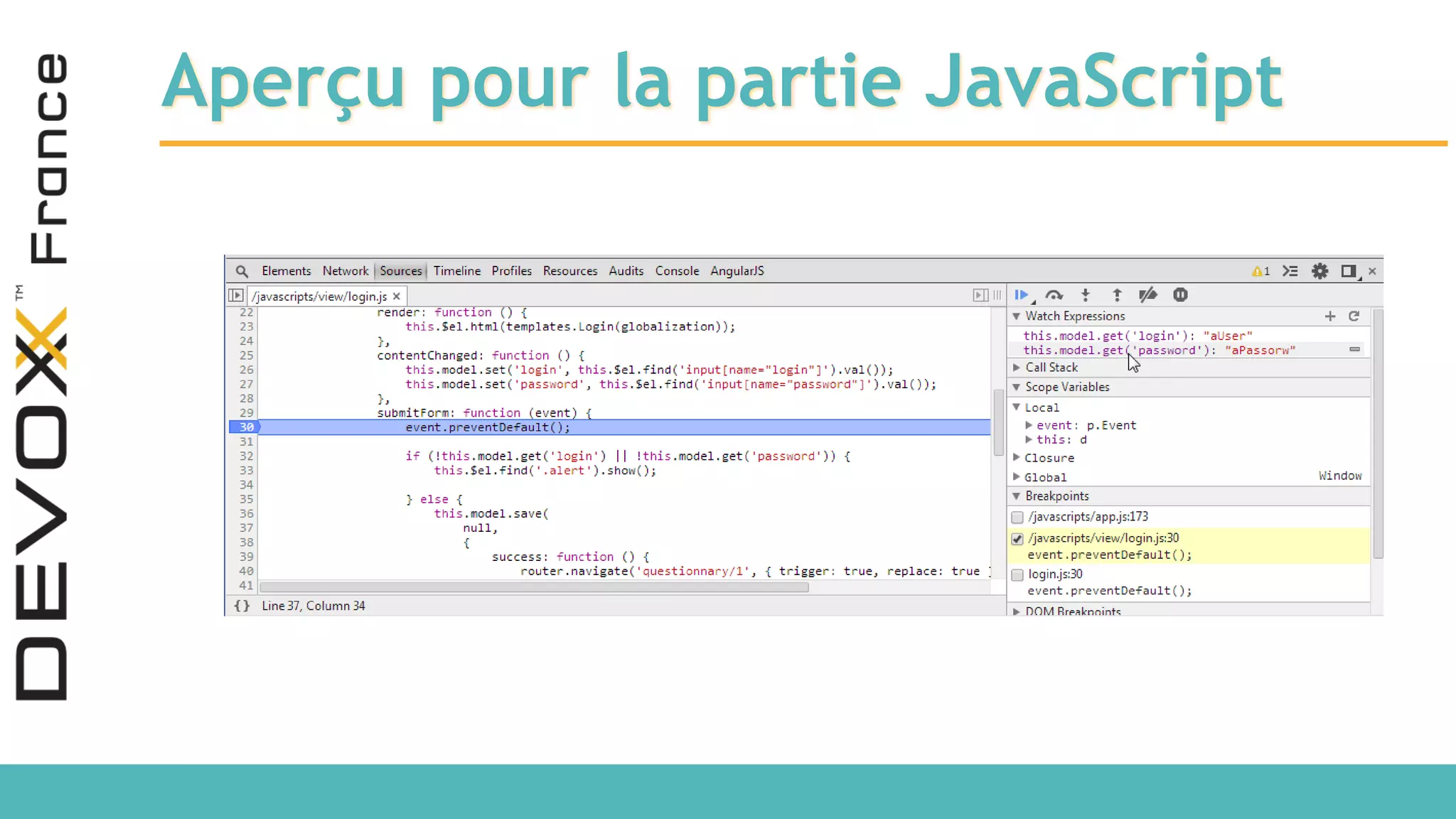
Task: Step into next function call
Action: [x=1086, y=295]
